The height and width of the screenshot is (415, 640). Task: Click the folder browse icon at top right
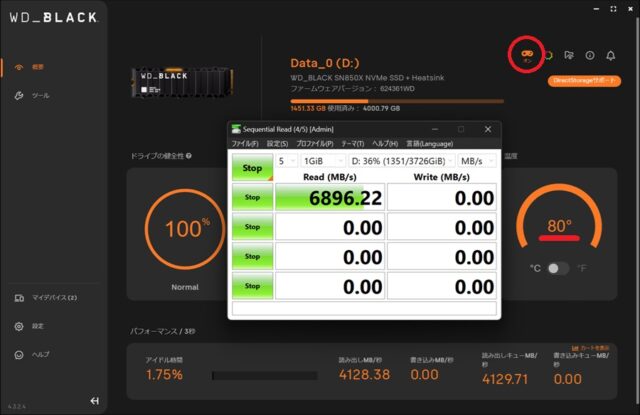click(569, 55)
